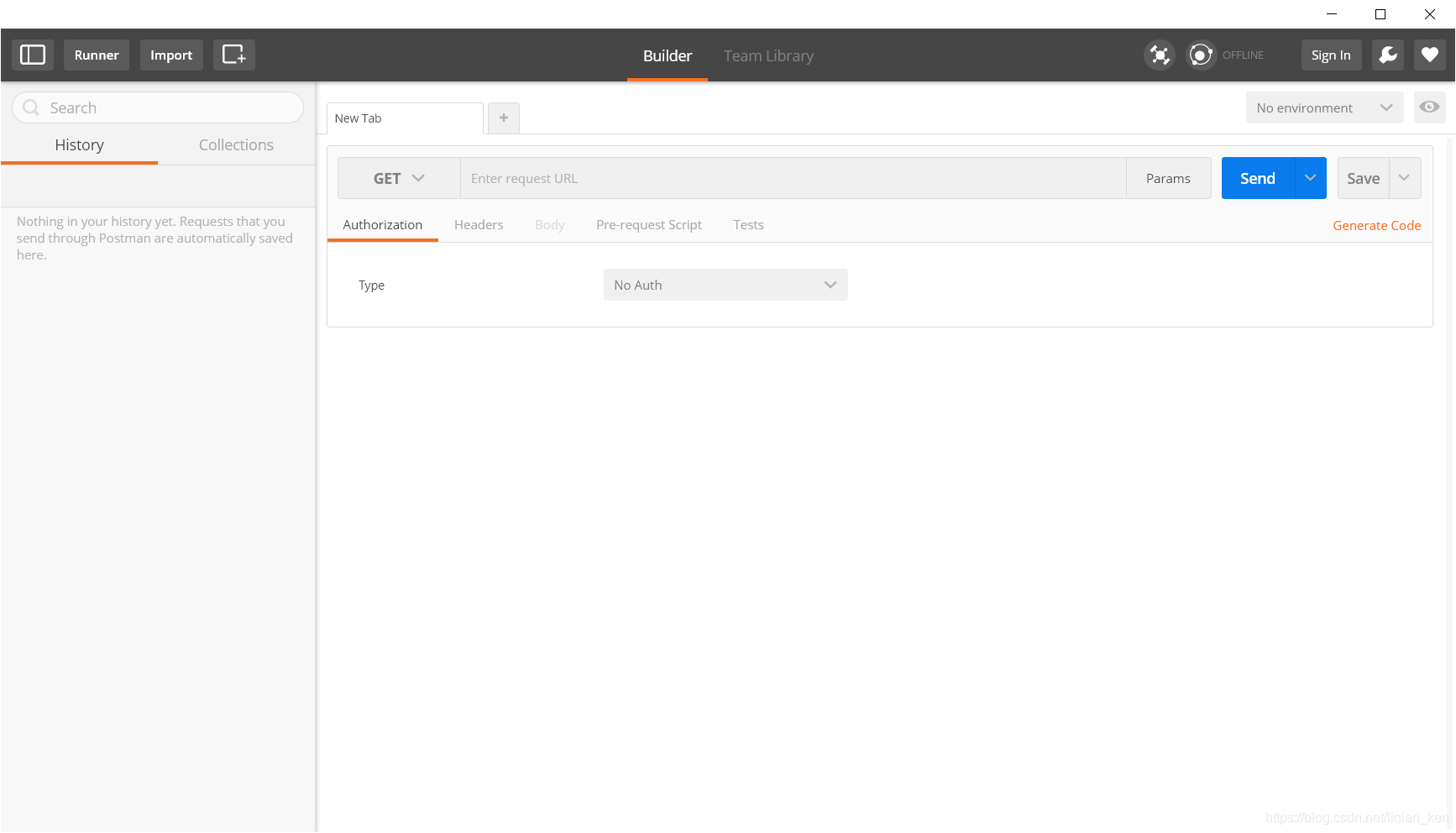This screenshot has width=1456, height=833.
Task: Select the Collections tab in the sidebar
Action: (236, 145)
